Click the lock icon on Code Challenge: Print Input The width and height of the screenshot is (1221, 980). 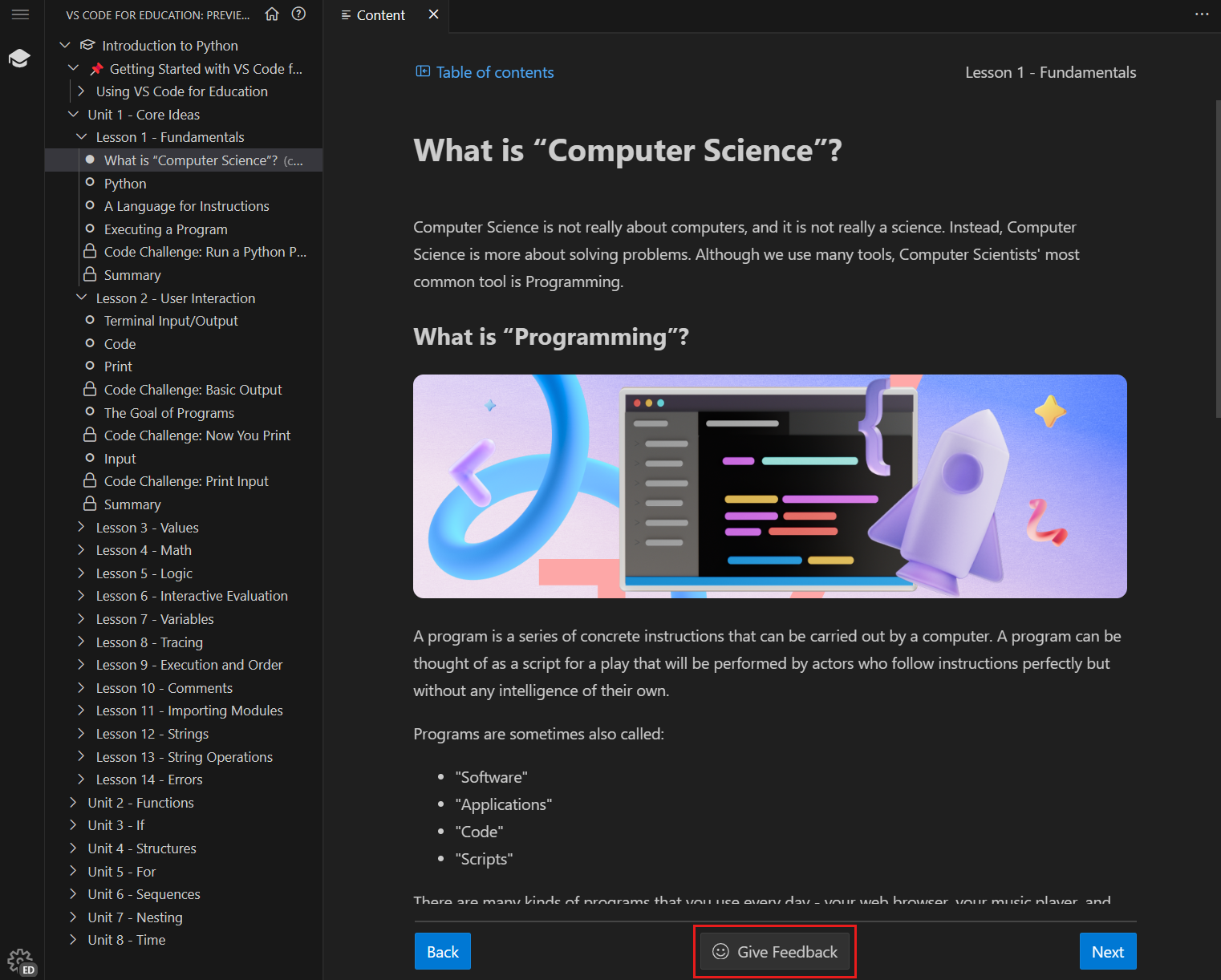pyautogui.click(x=89, y=480)
